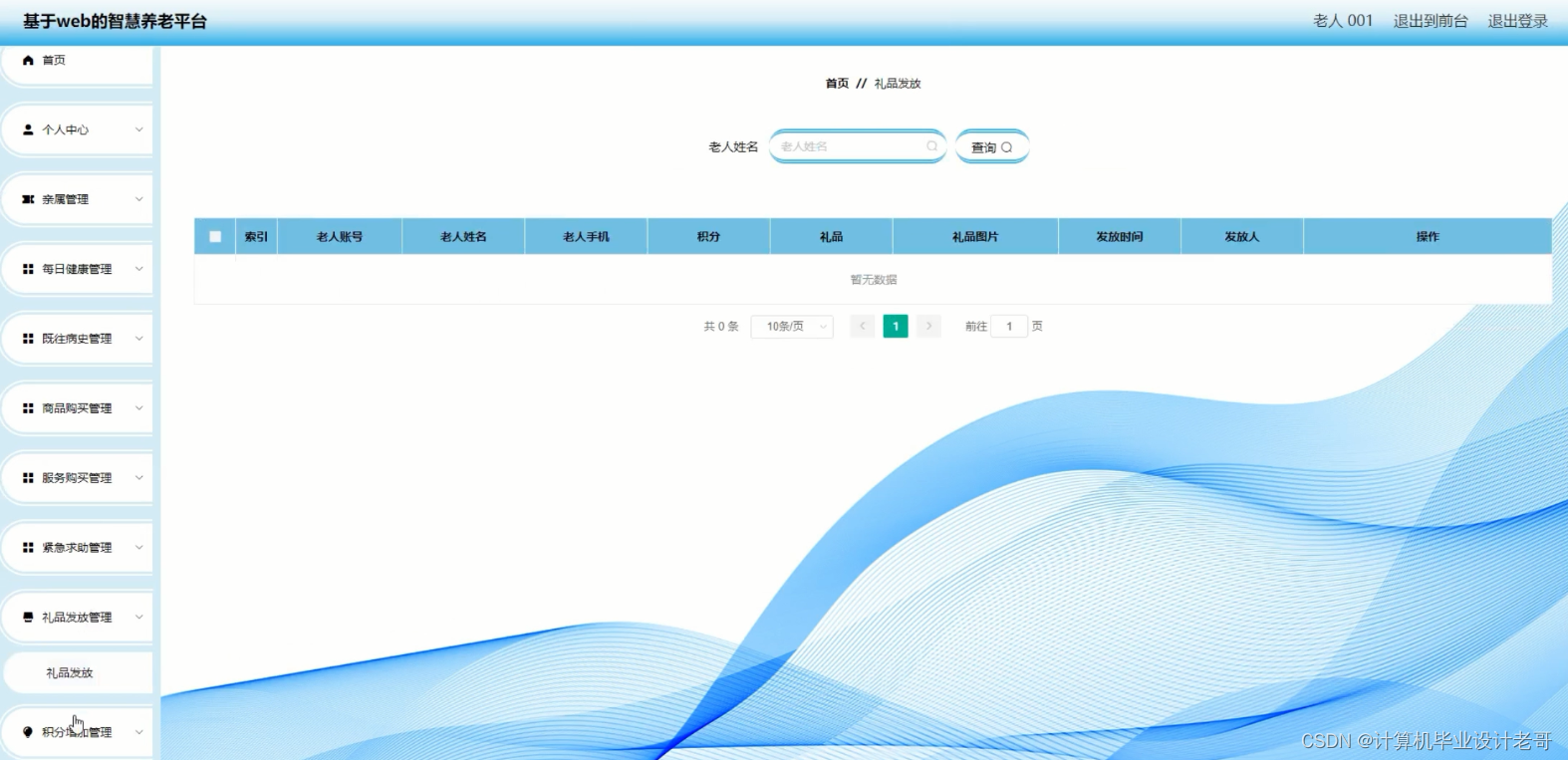Click the grid icon for 商品购买管理

tap(28, 408)
